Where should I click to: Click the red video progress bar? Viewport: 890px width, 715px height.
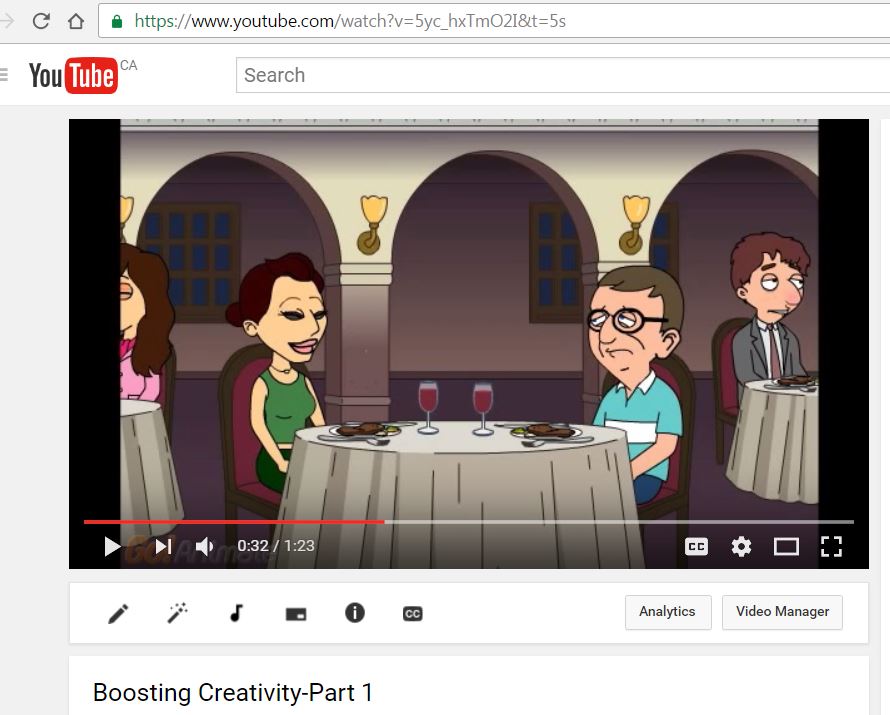(x=234, y=521)
